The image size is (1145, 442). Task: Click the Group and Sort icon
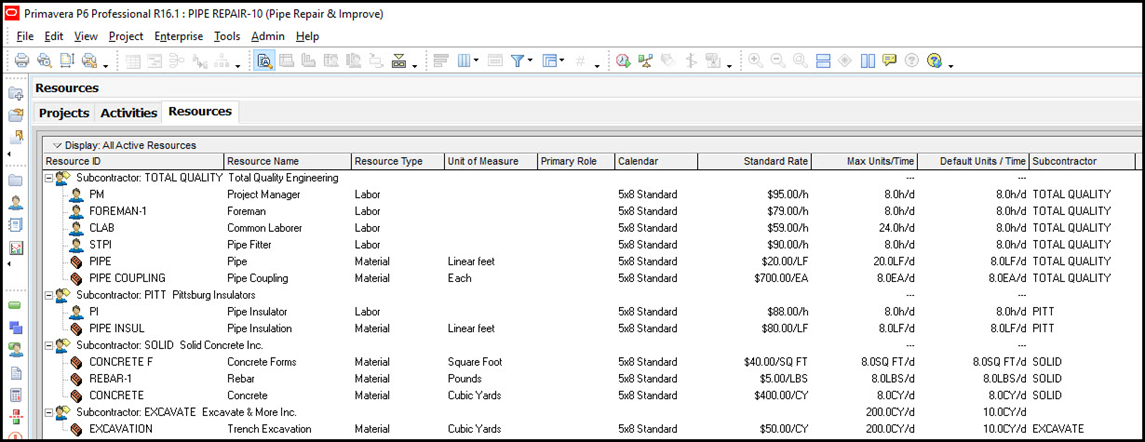549,61
